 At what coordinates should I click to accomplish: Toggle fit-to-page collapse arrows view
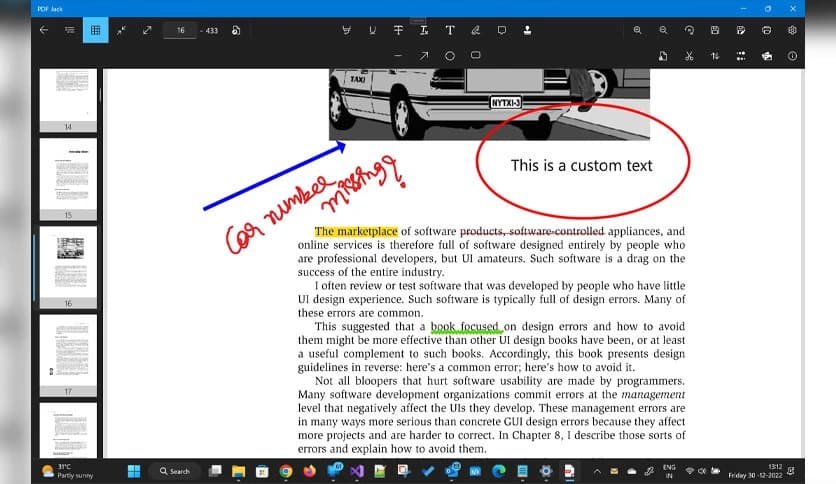(121, 30)
